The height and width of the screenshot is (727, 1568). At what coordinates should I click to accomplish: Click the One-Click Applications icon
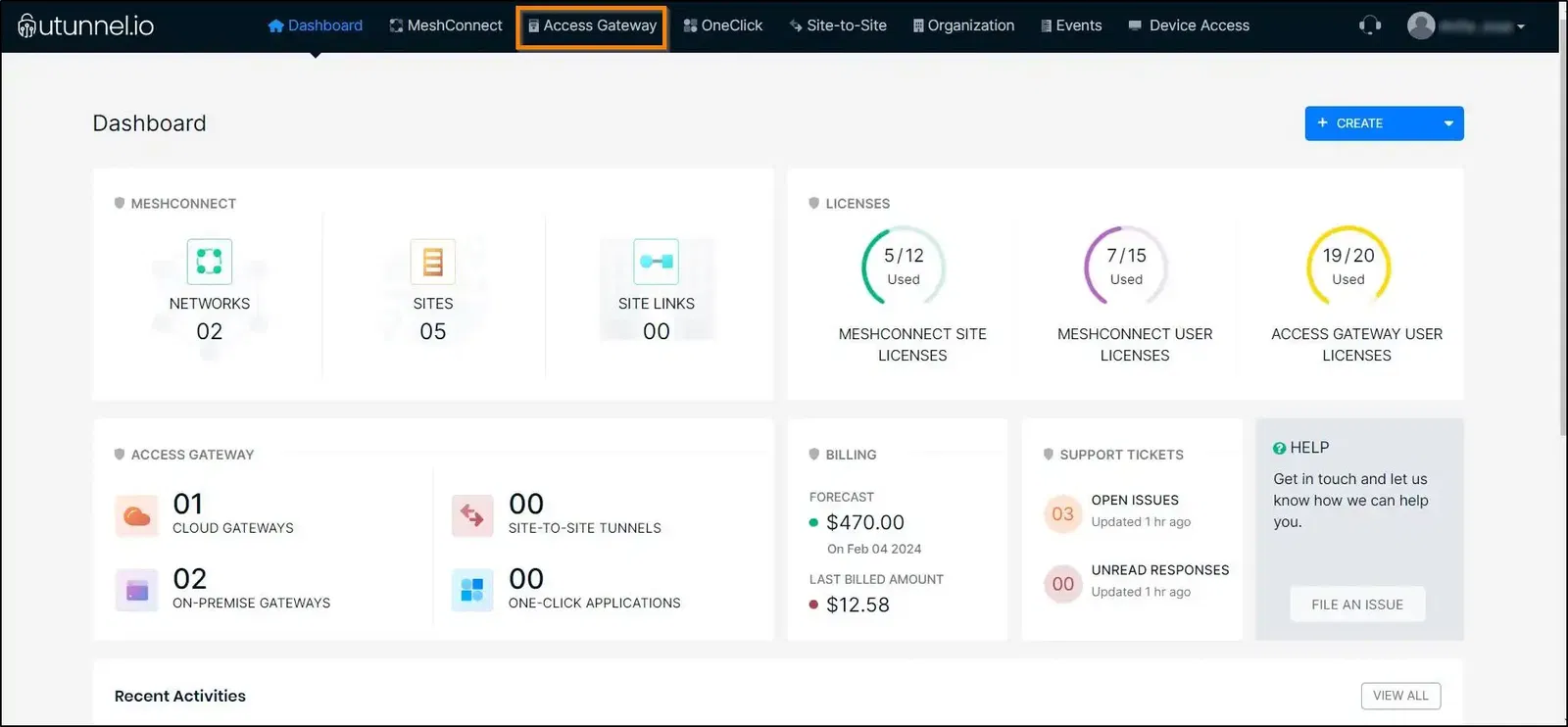pyautogui.click(x=472, y=591)
